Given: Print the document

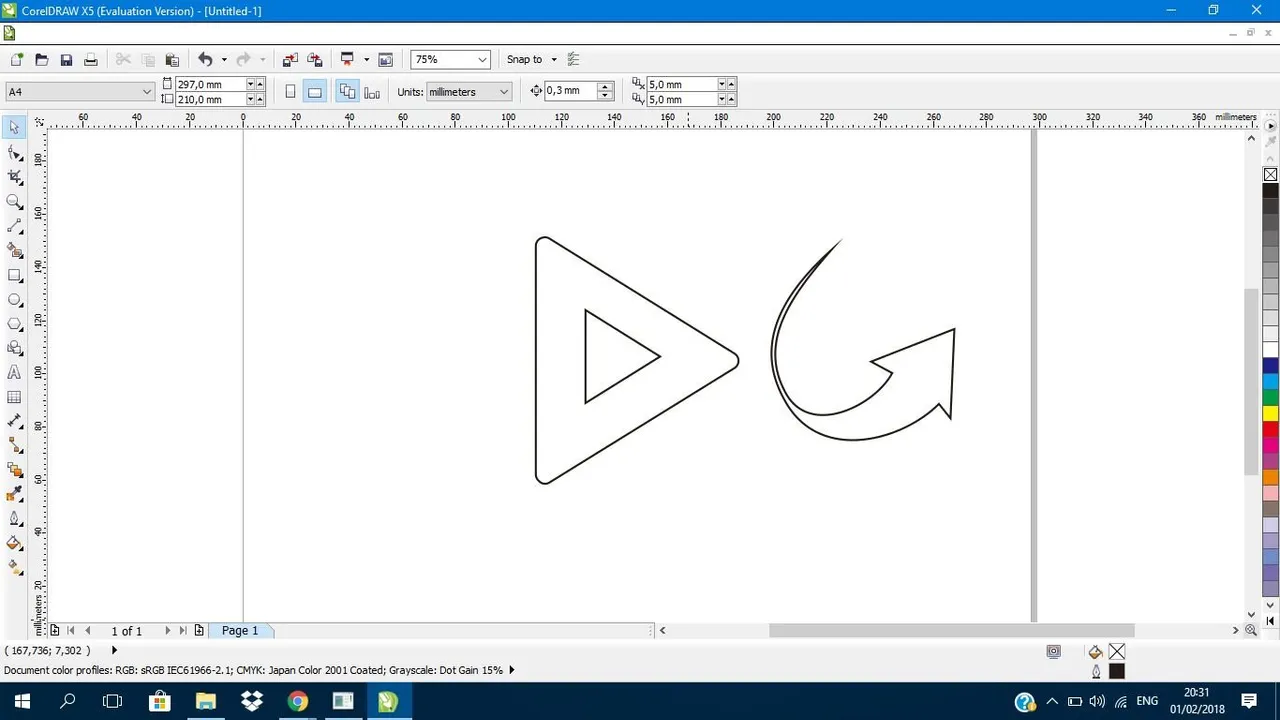Looking at the screenshot, I should click(90, 60).
